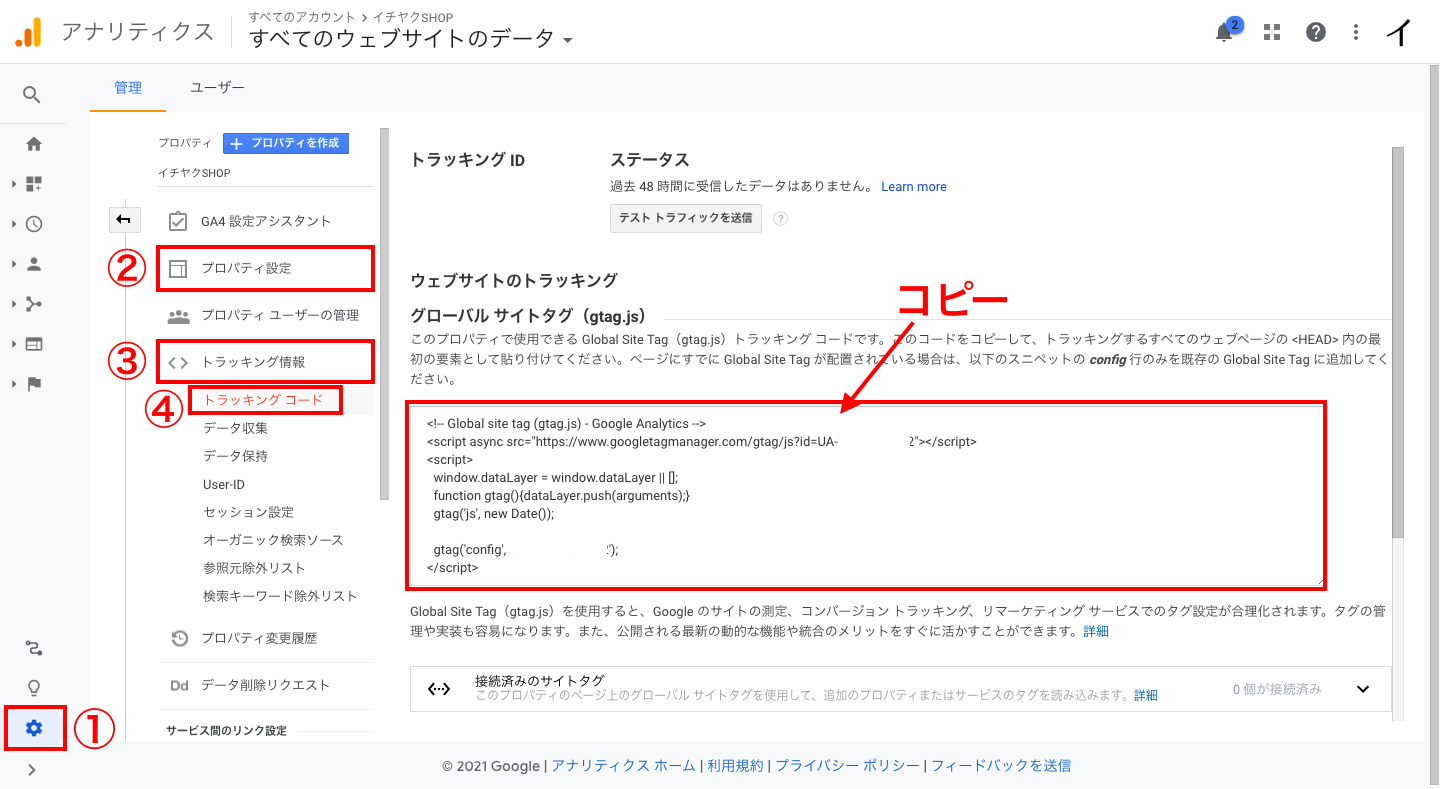
Task: Click the Analytics logo
Action: (29, 32)
